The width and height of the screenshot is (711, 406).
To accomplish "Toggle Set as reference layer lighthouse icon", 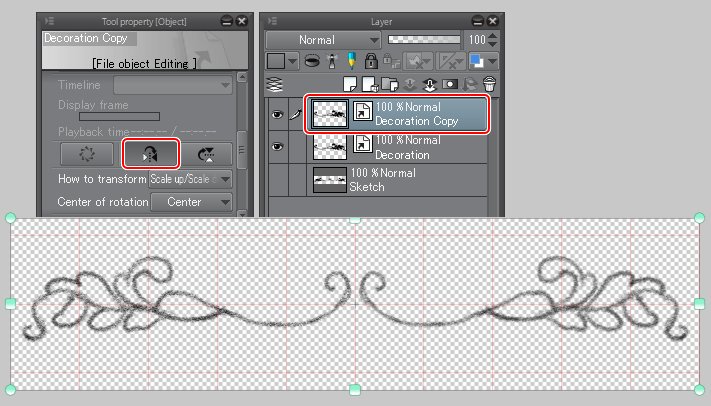I will (x=332, y=61).
